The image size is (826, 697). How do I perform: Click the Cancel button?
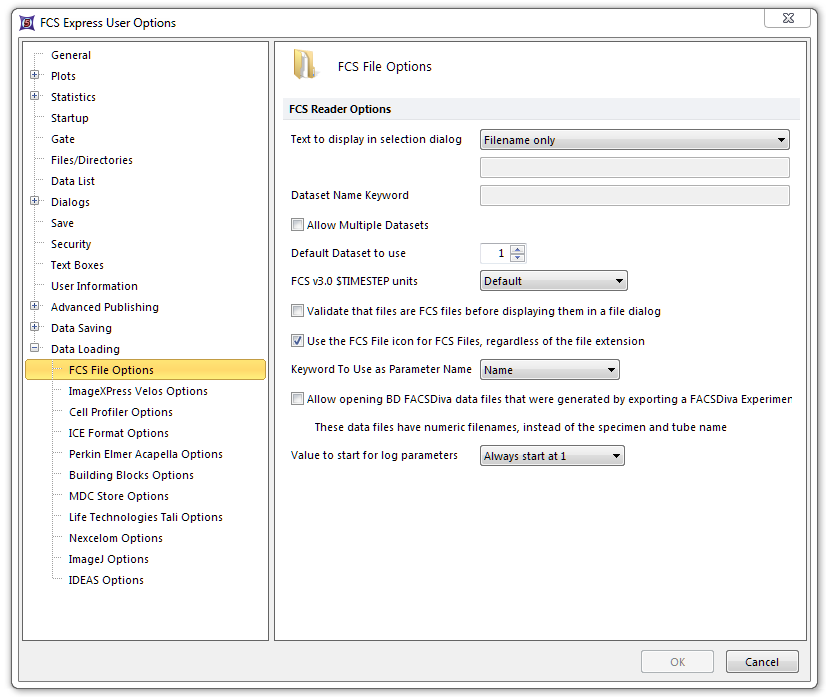pos(761,661)
